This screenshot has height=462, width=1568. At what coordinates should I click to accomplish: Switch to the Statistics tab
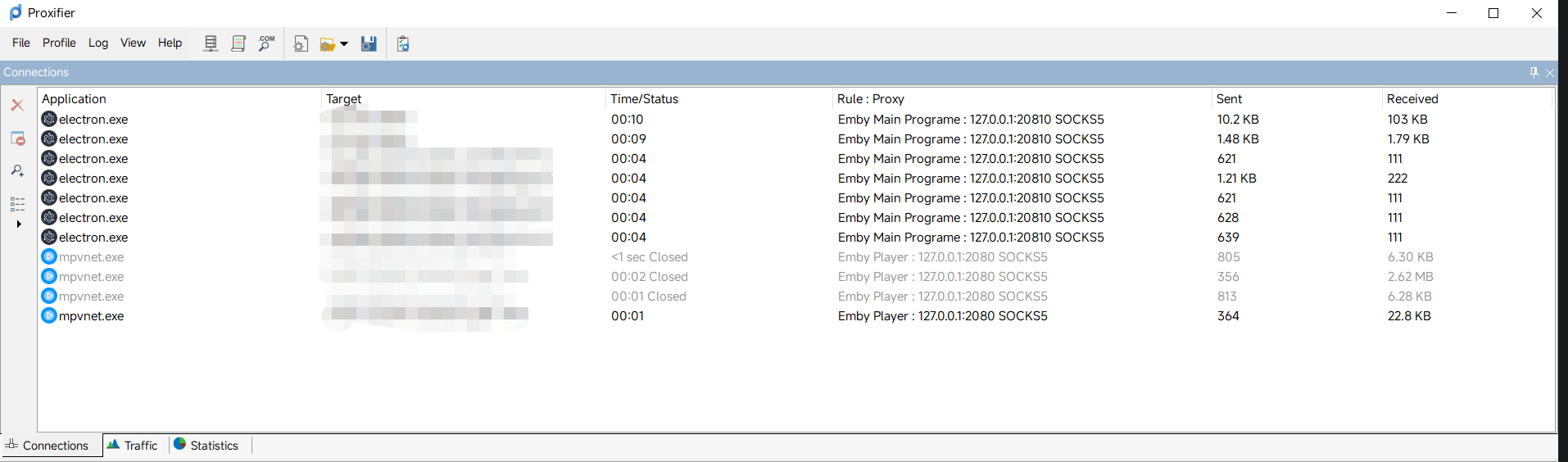(x=206, y=446)
